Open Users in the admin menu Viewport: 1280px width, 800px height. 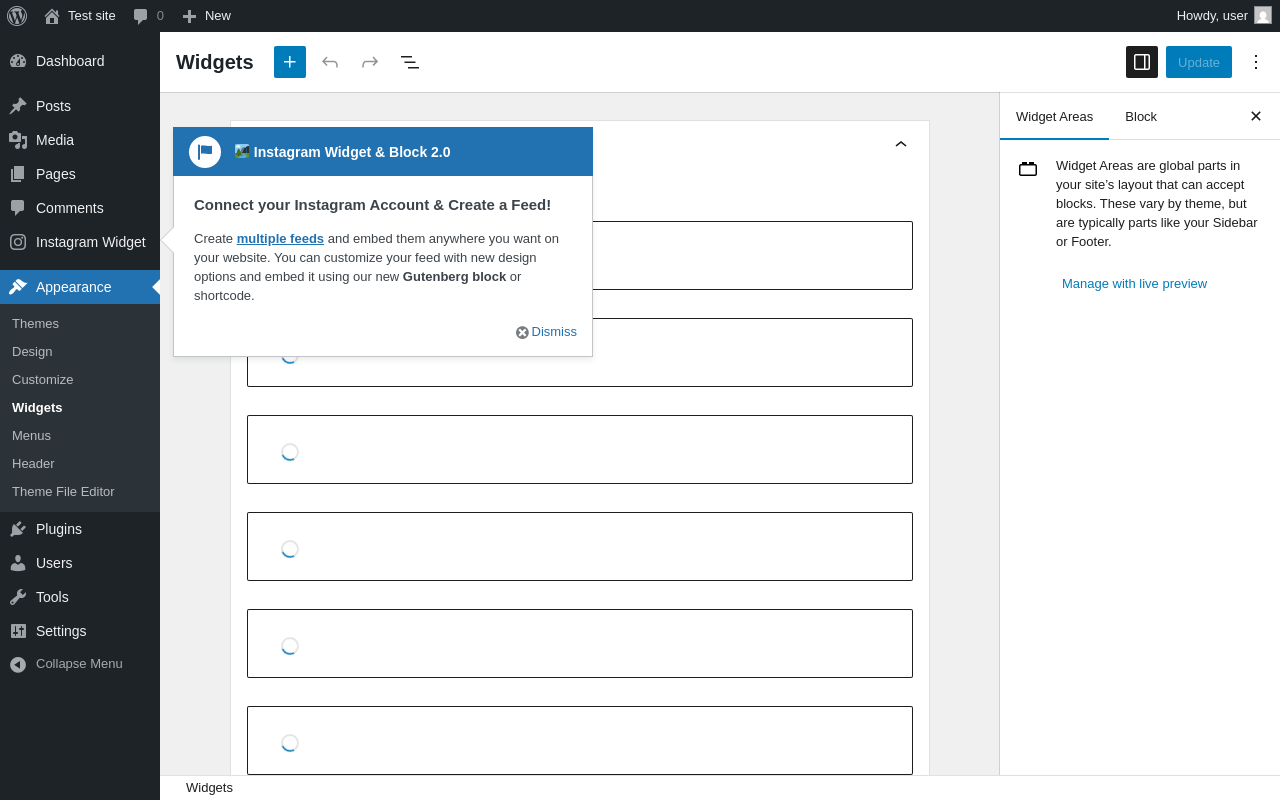click(80, 563)
